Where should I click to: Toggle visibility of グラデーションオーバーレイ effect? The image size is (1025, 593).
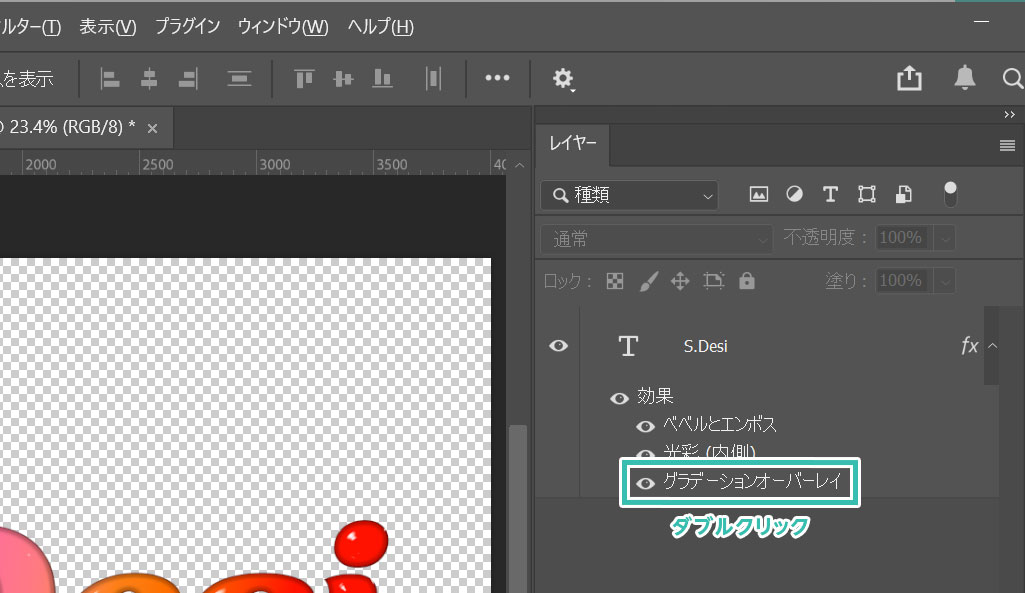tap(646, 484)
